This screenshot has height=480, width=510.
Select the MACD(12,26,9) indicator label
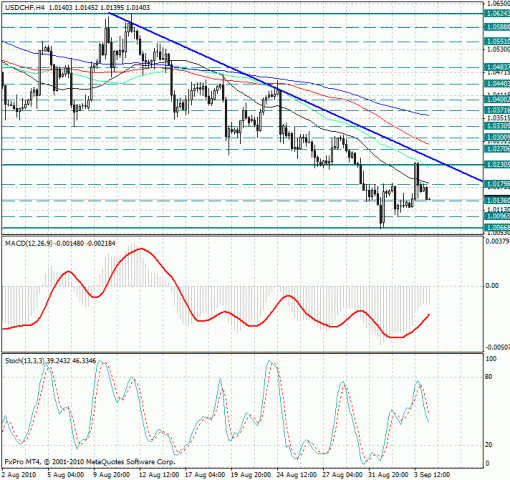click(29, 244)
